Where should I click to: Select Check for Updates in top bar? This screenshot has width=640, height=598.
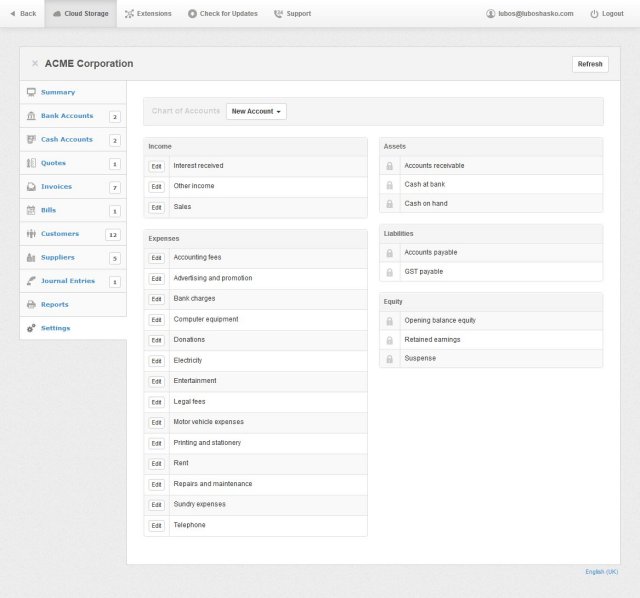tap(222, 14)
